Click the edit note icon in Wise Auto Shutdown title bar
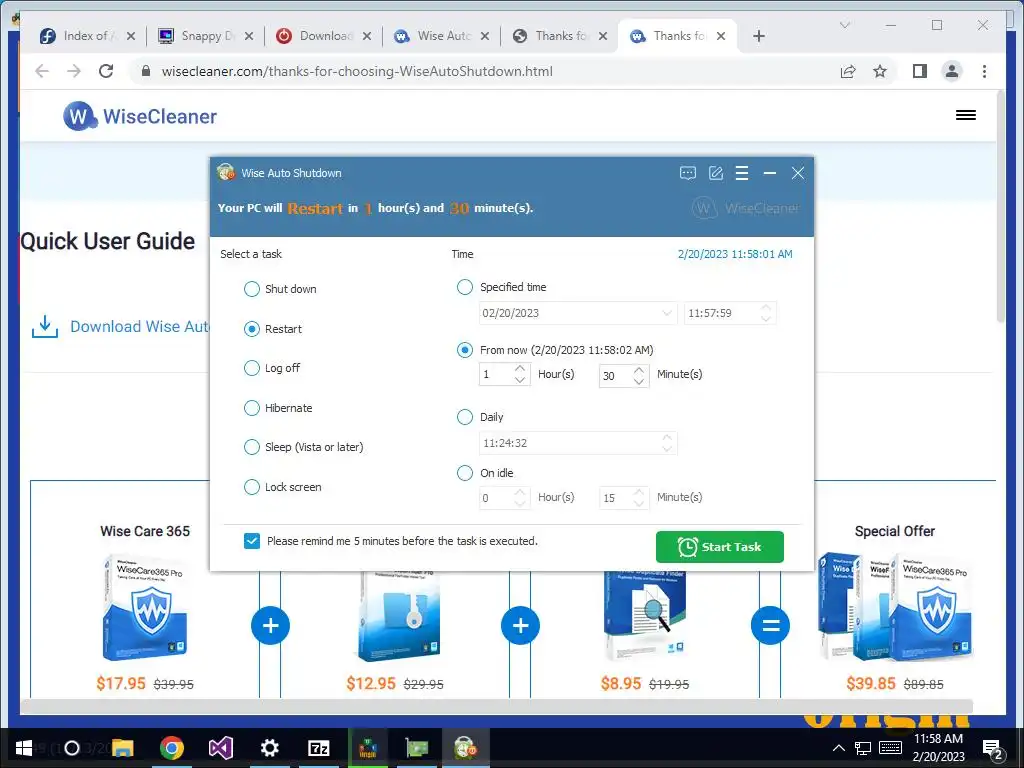The width and height of the screenshot is (1024, 768). 716,173
